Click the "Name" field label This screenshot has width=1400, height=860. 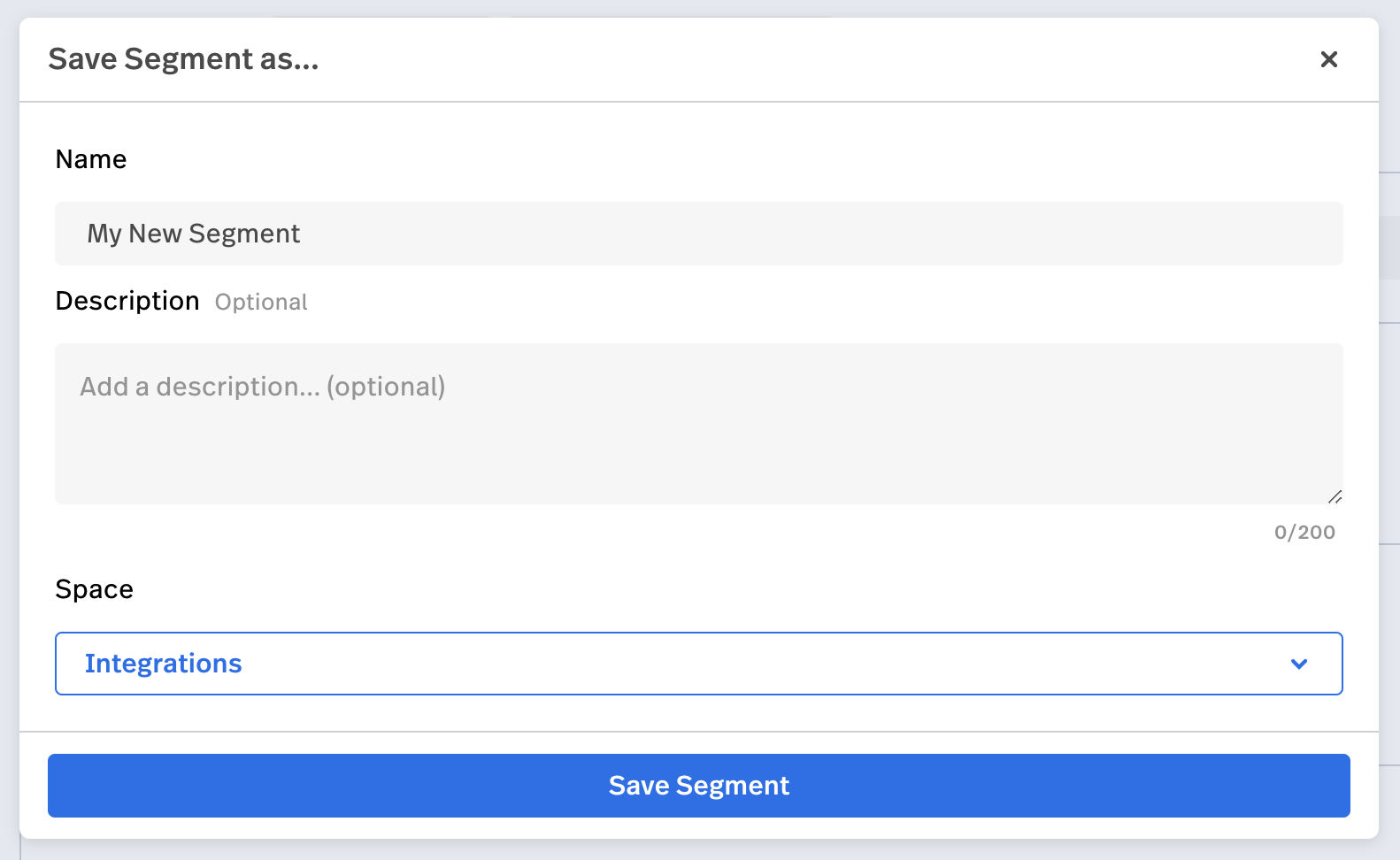(x=91, y=159)
